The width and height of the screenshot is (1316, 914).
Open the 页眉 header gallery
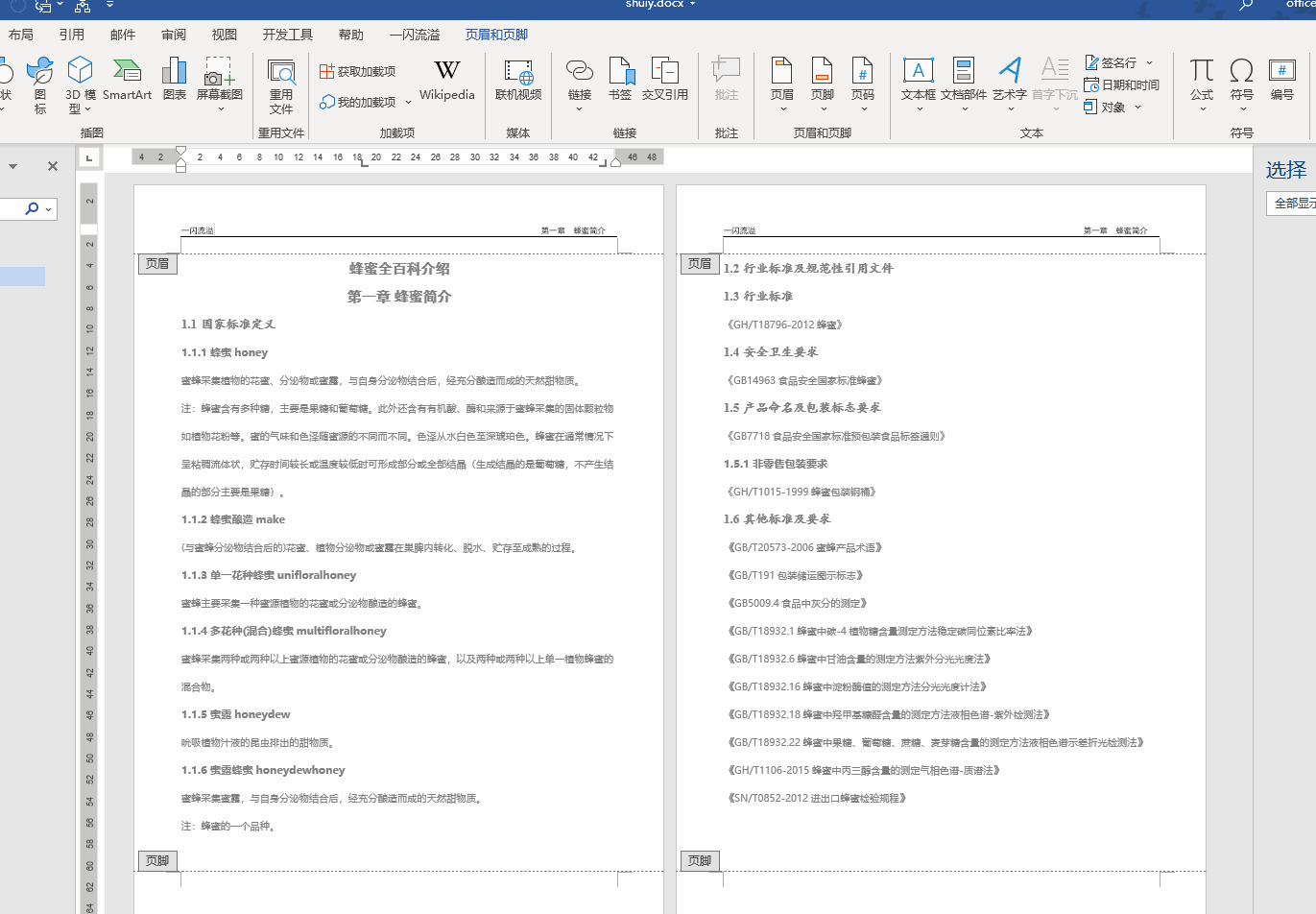[782, 84]
